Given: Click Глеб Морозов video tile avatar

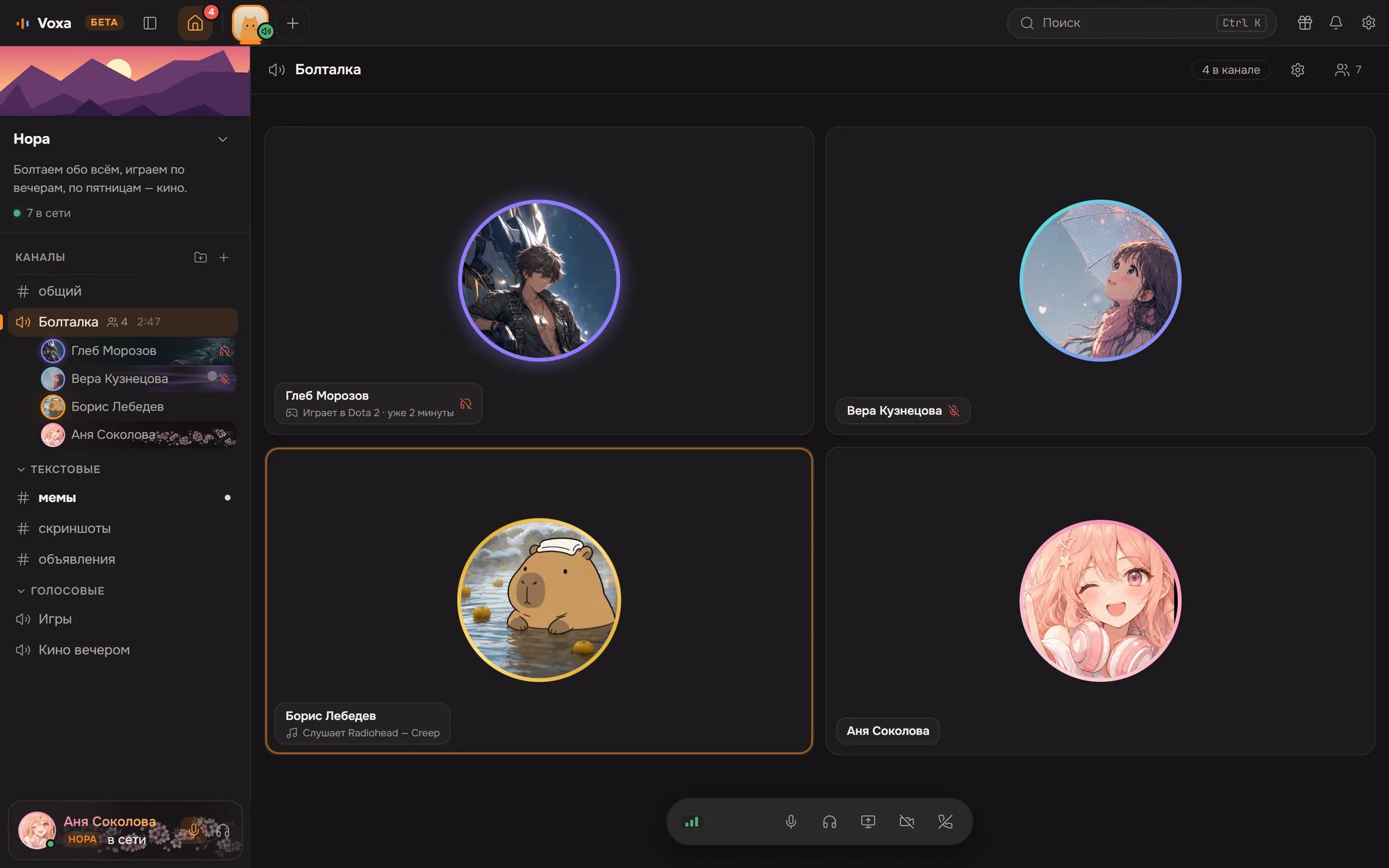Looking at the screenshot, I should (539, 281).
